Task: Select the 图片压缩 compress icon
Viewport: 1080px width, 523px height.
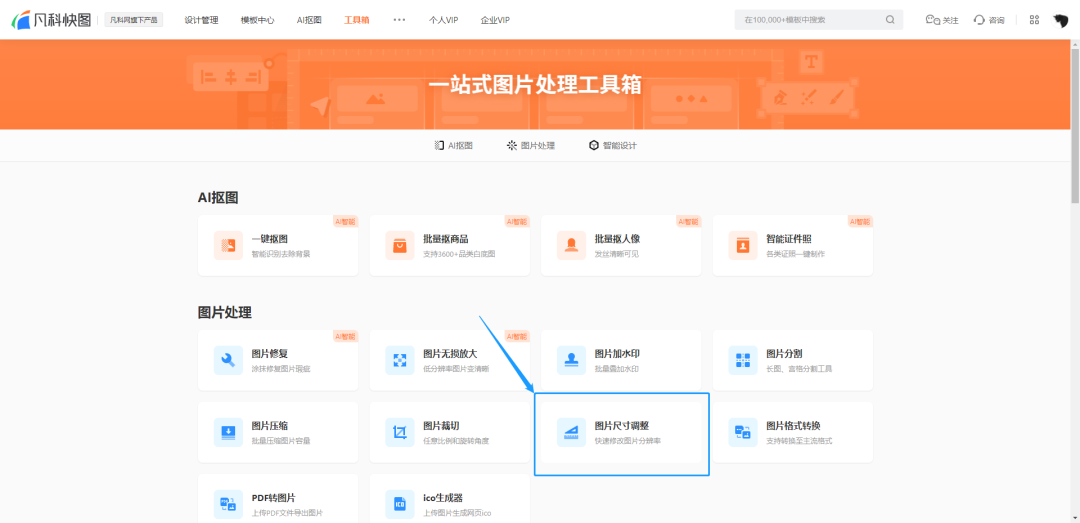Action: [228, 432]
